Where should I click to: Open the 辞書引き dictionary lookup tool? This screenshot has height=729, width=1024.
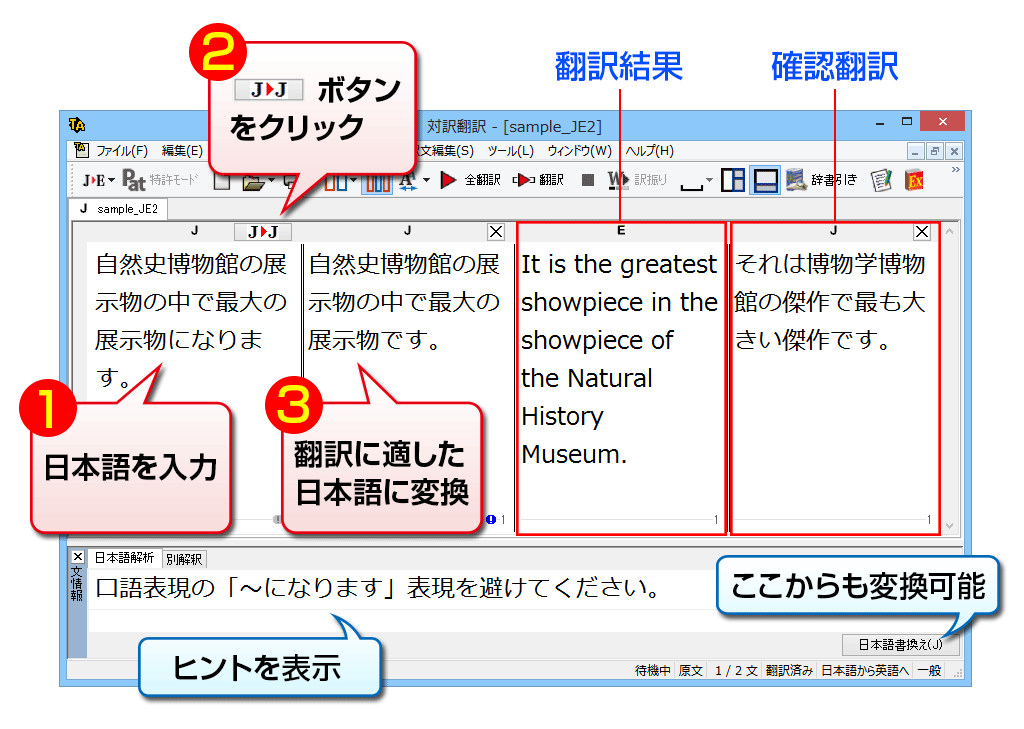click(822, 180)
